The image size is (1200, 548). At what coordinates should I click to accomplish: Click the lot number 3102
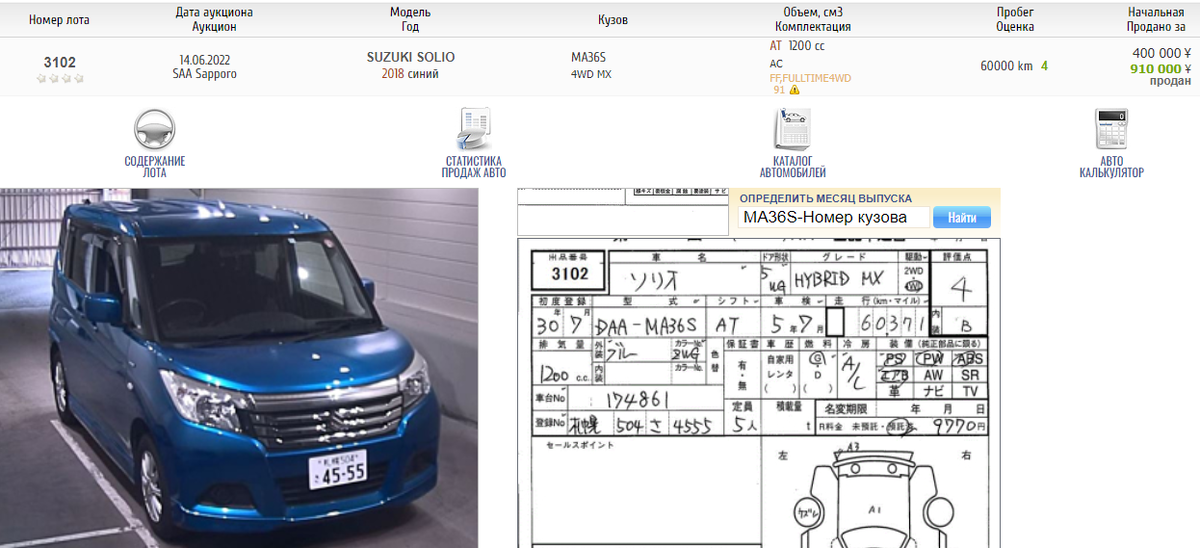click(x=60, y=62)
